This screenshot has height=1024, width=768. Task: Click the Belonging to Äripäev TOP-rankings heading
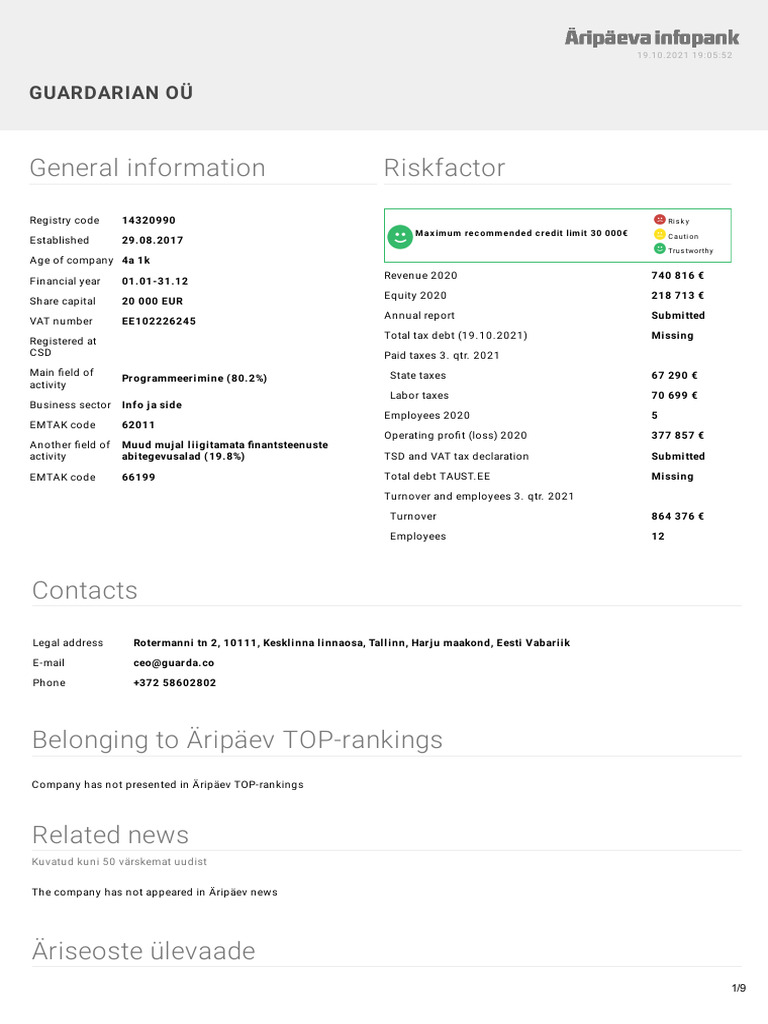237,740
